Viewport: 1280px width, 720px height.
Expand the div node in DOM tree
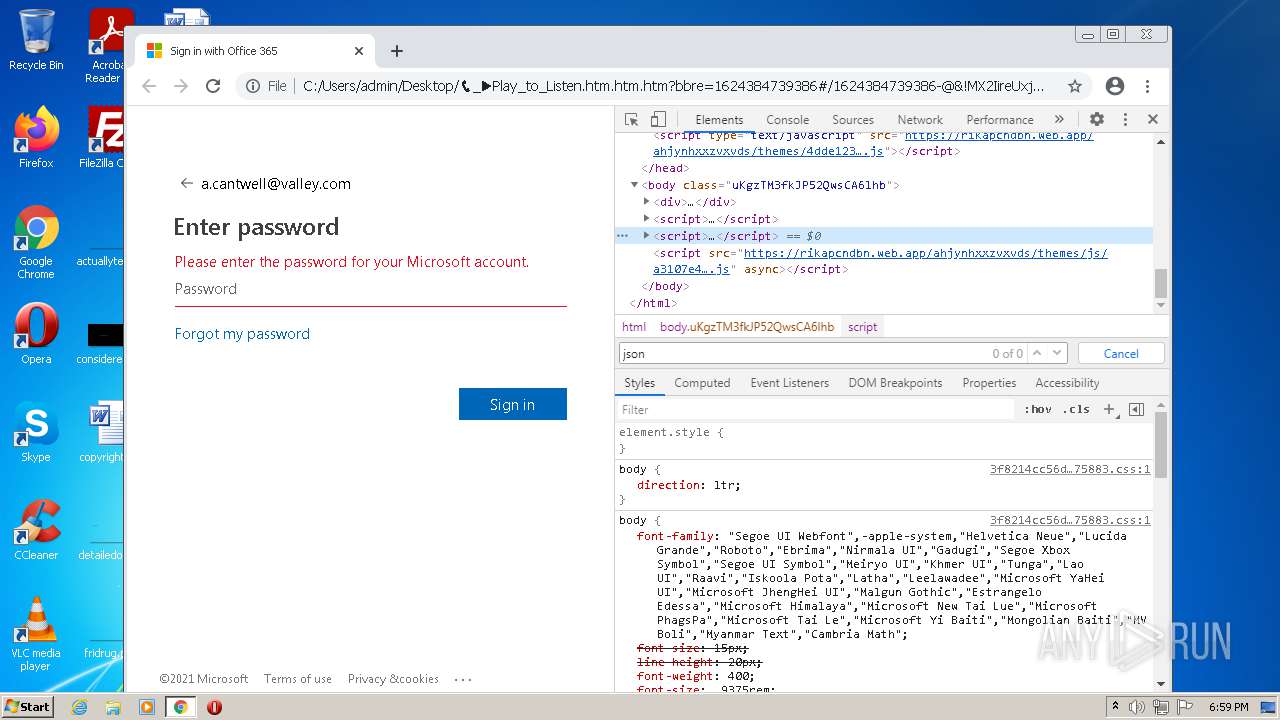647,202
